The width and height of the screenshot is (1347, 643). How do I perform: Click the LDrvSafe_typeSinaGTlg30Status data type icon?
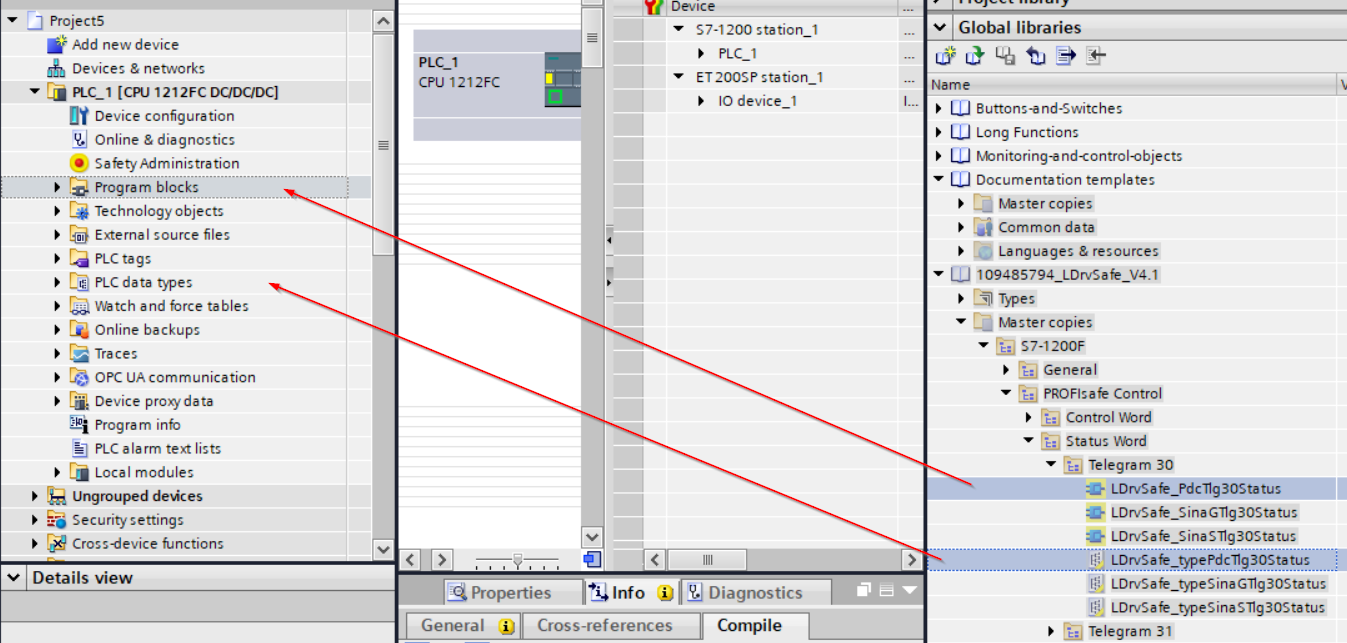[x=1096, y=584]
